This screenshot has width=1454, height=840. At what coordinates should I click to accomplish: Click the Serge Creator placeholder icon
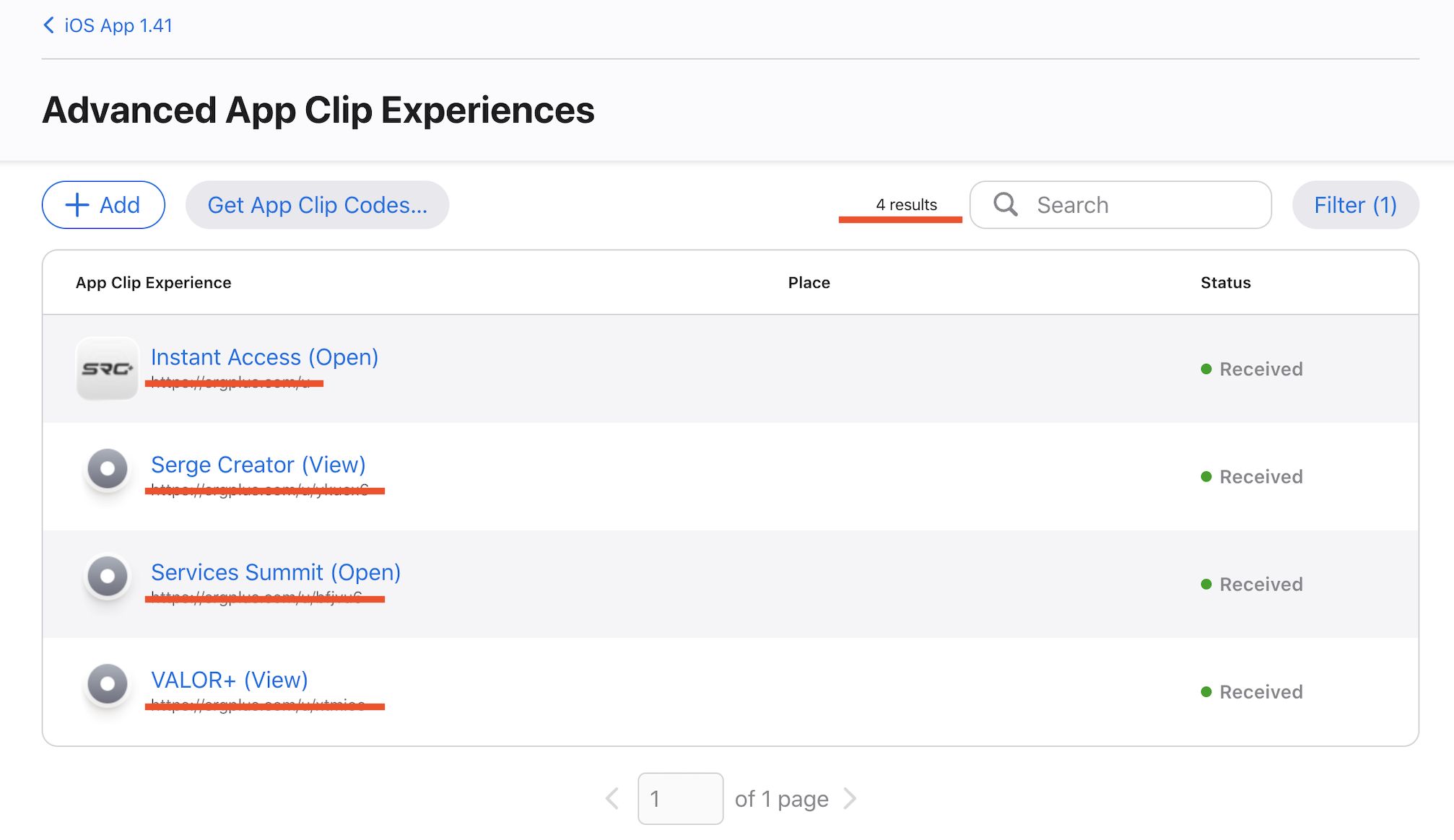tap(108, 469)
